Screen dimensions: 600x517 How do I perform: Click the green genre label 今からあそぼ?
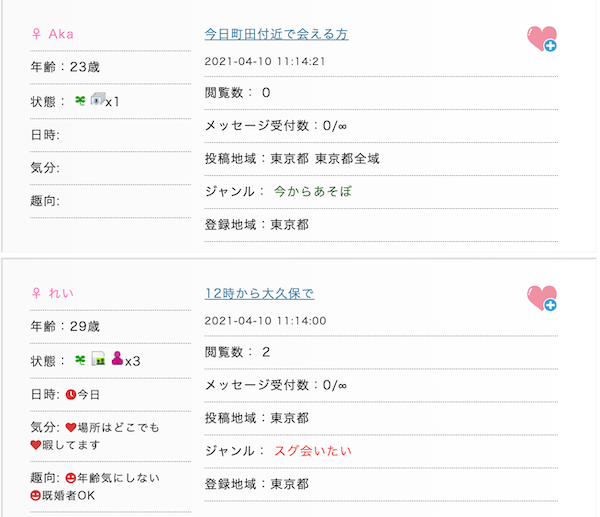point(314,190)
